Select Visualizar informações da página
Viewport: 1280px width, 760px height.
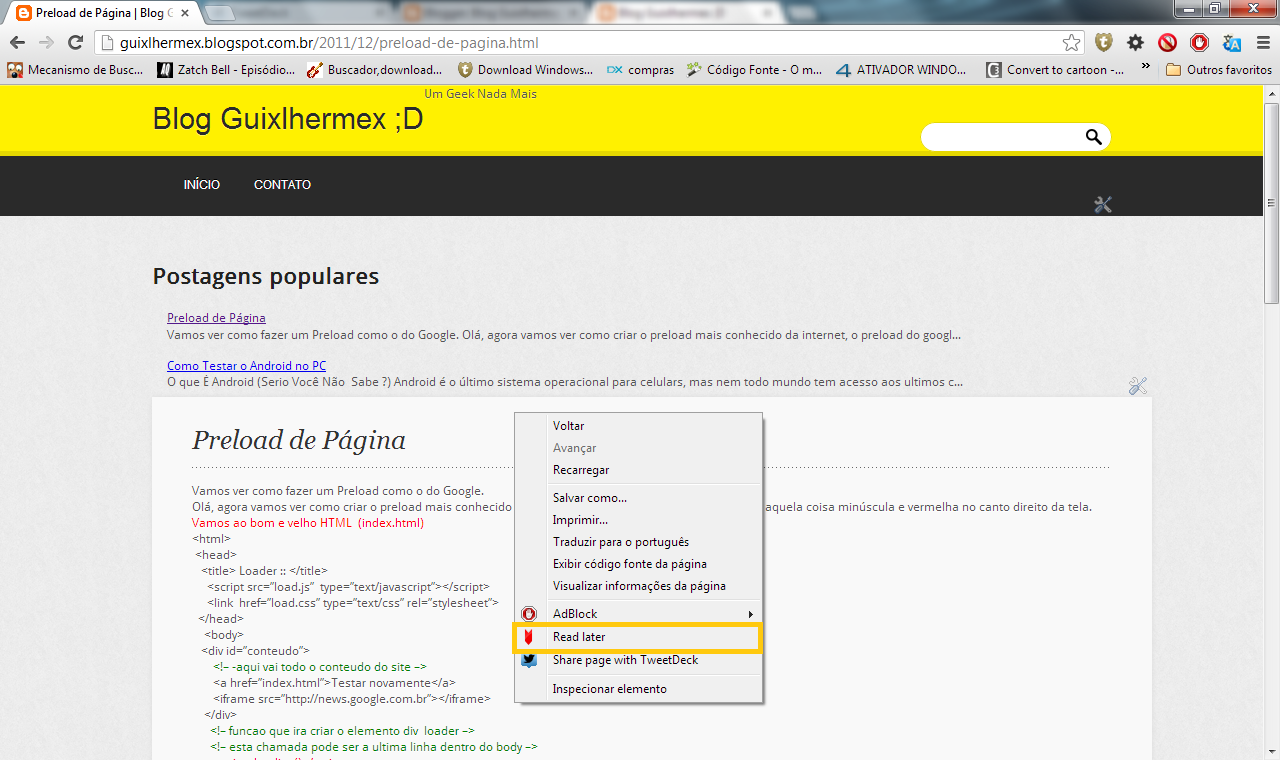tap(638, 586)
